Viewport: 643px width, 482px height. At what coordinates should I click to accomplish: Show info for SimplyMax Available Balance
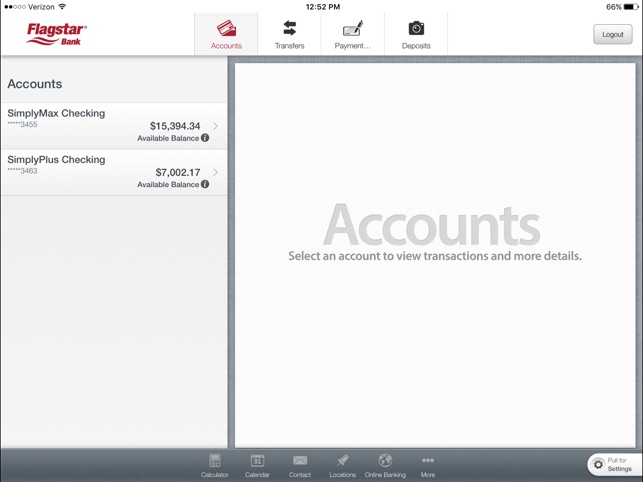205,138
